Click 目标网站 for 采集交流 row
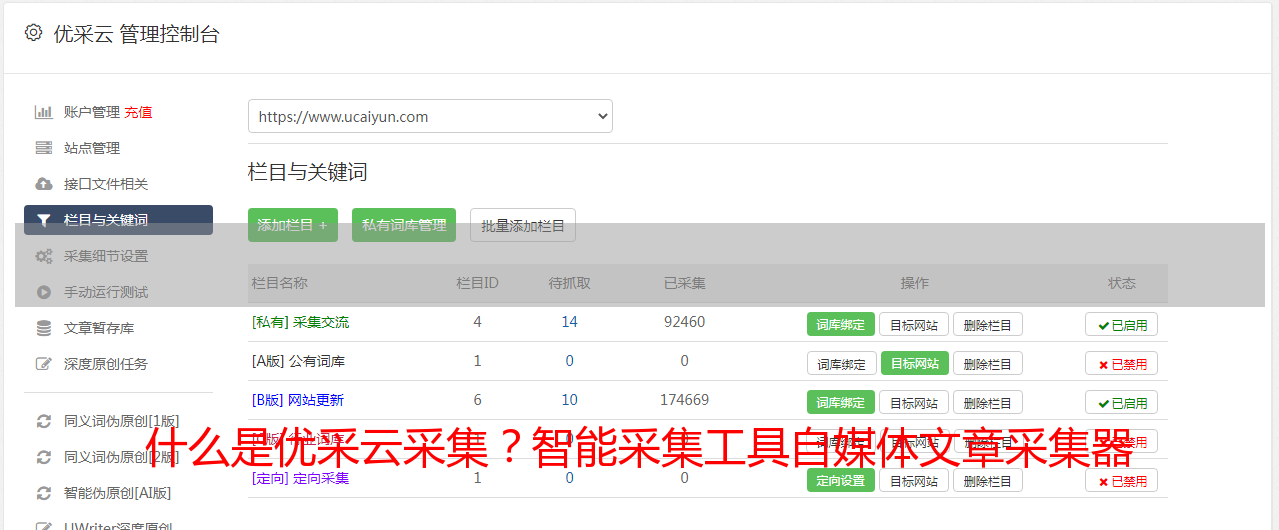1279x530 pixels. coord(914,324)
